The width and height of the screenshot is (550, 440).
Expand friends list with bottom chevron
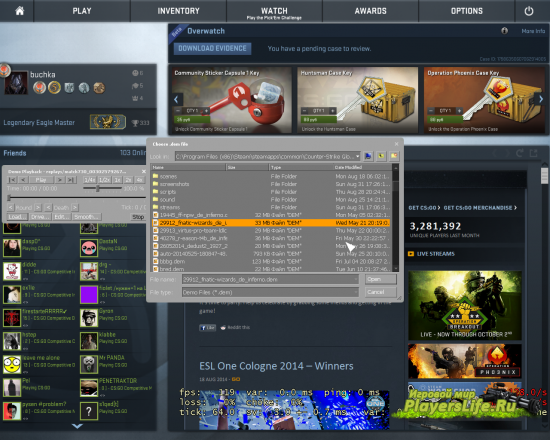click(x=77, y=426)
